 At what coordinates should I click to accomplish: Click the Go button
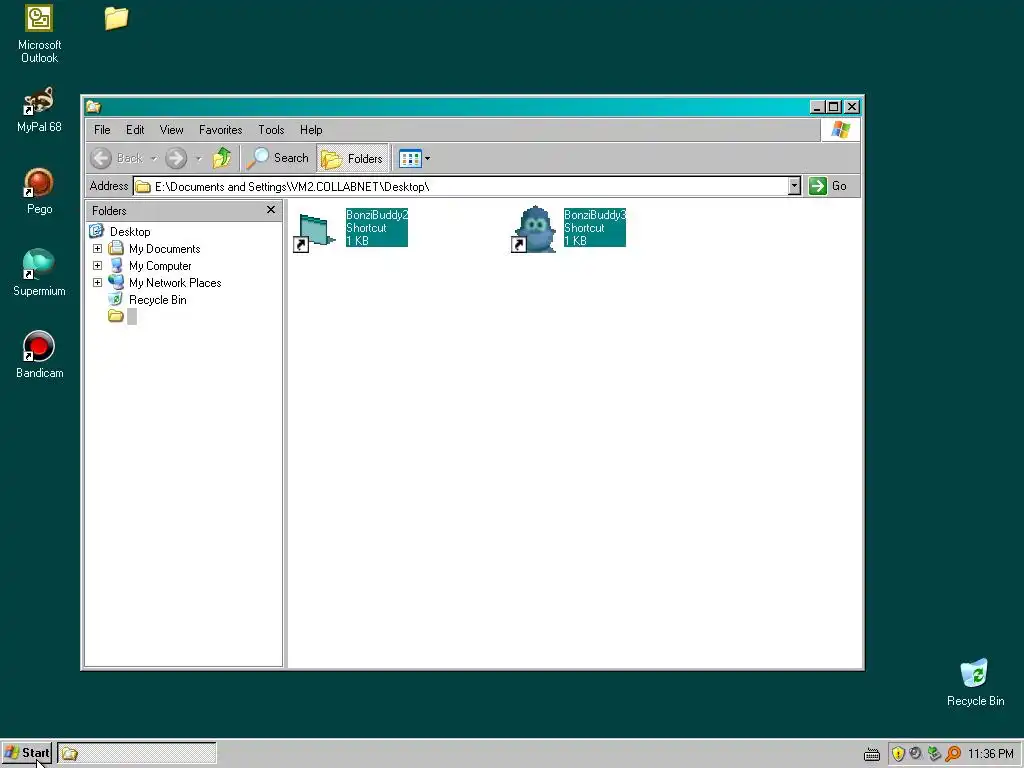pyautogui.click(x=829, y=187)
